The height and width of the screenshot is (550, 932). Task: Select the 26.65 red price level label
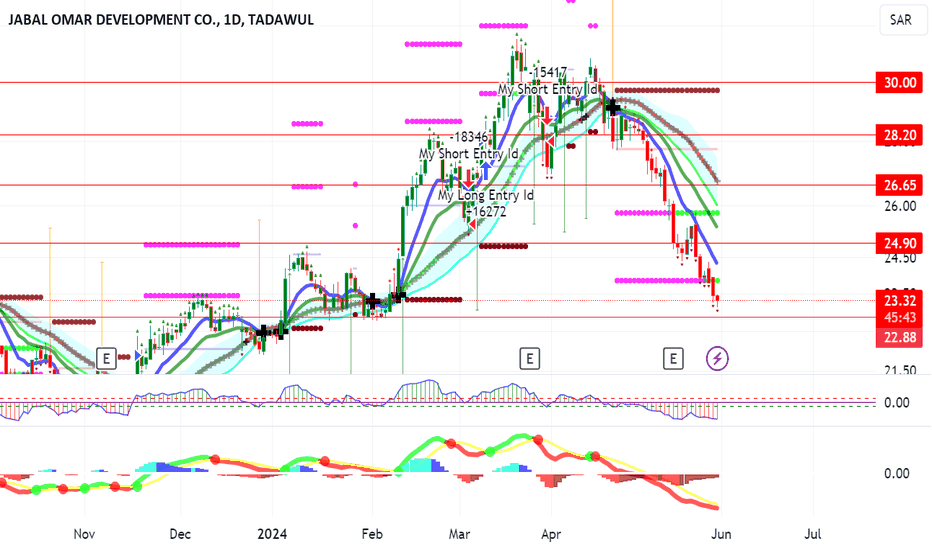point(900,185)
